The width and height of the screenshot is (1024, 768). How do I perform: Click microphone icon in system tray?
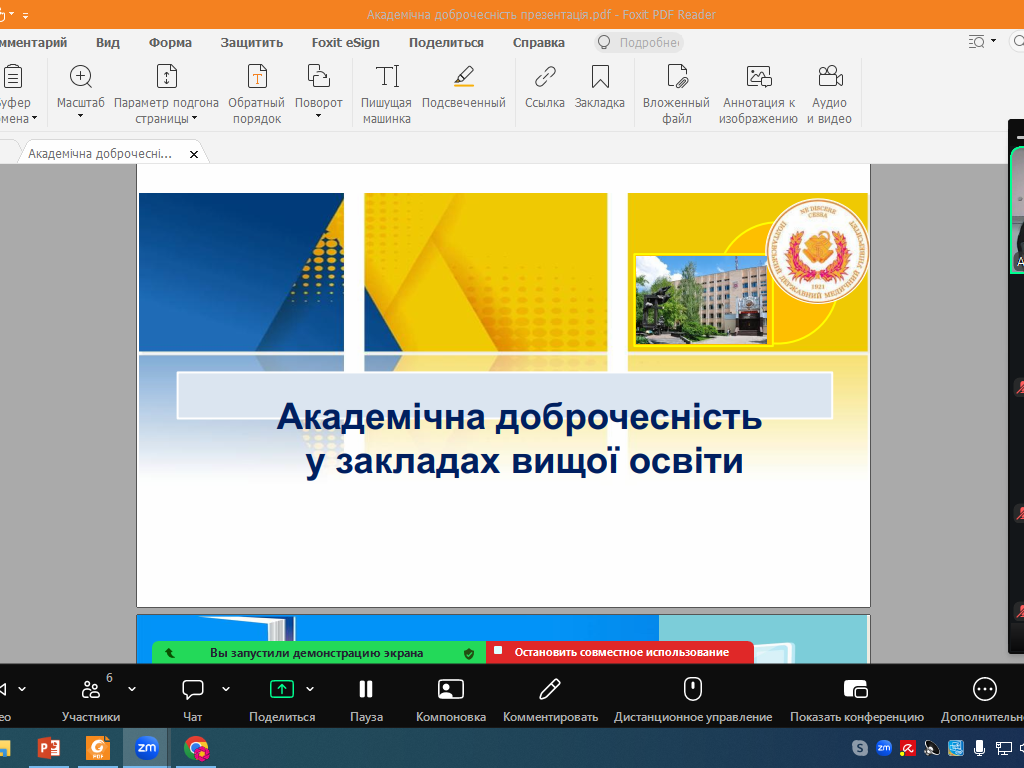(x=980, y=748)
